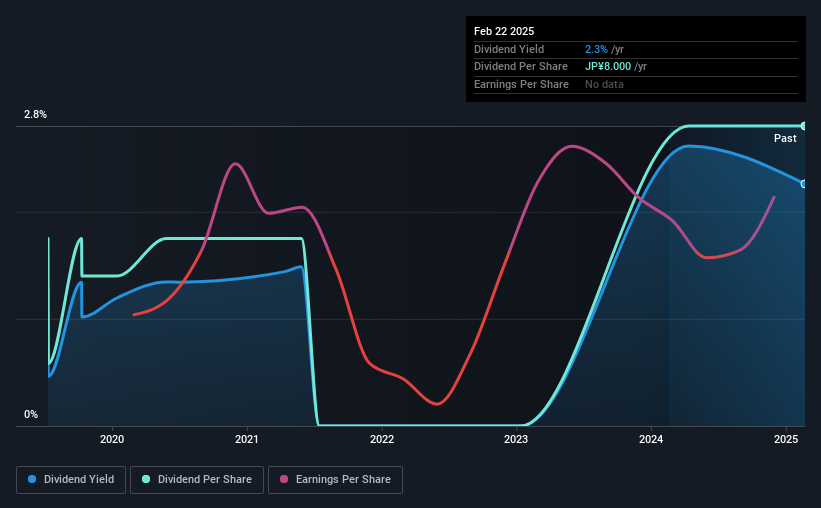Click the pink Earnings Per Share legend dot
This screenshot has width=821, height=508.
pos(284,479)
